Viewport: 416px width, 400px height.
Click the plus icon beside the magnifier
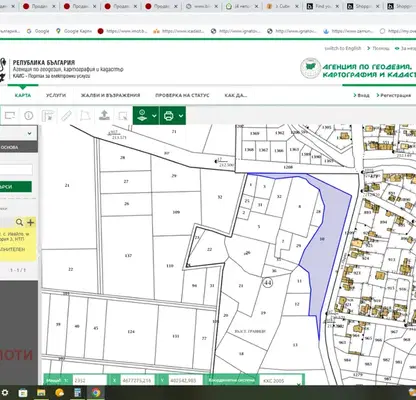pos(30,222)
